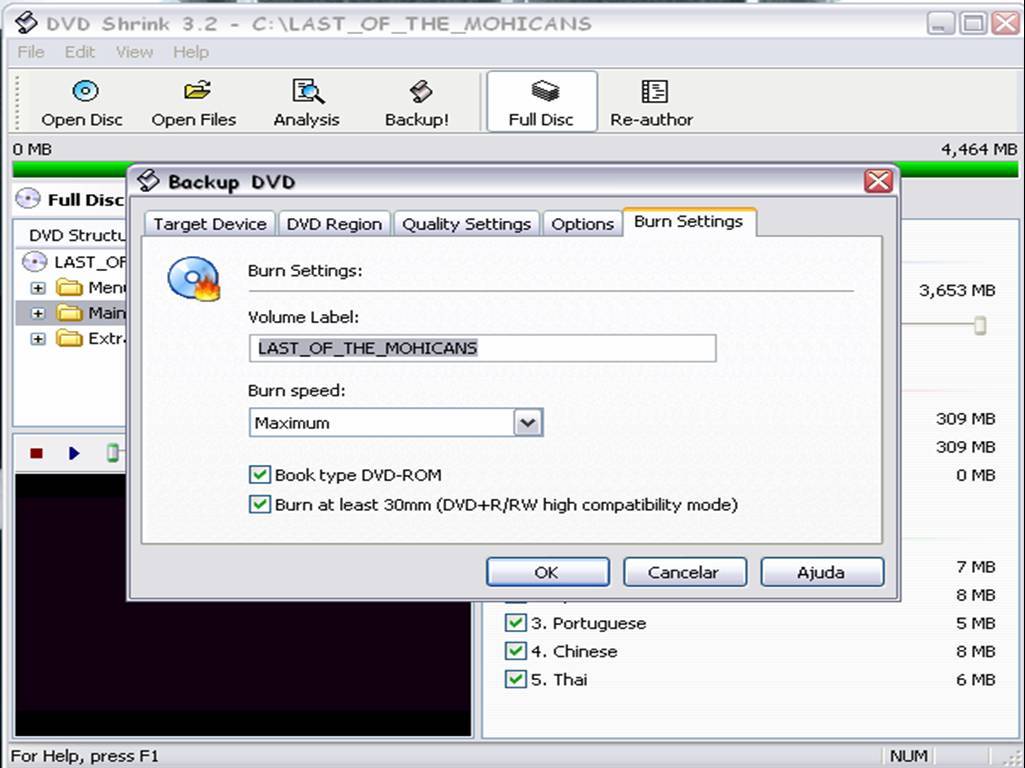Open the Help menu
The image size is (1025, 768).
coord(191,52)
